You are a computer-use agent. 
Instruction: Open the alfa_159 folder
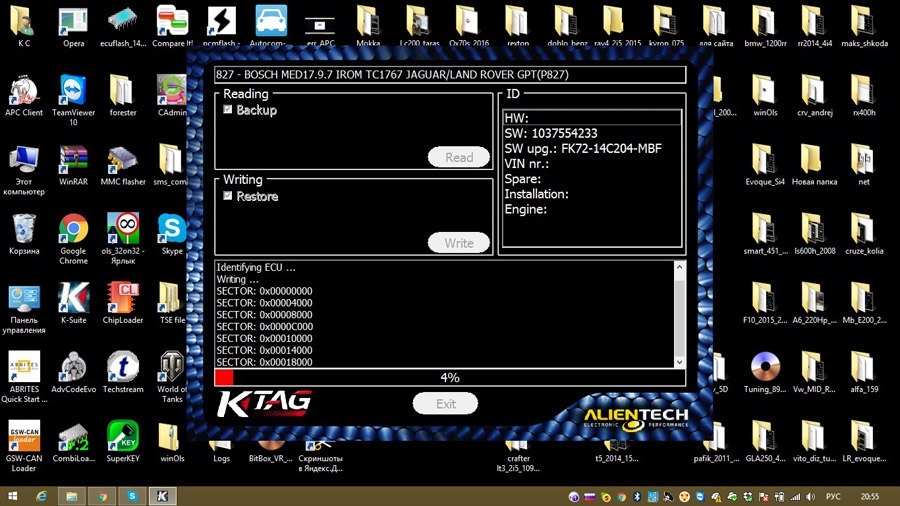point(864,372)
